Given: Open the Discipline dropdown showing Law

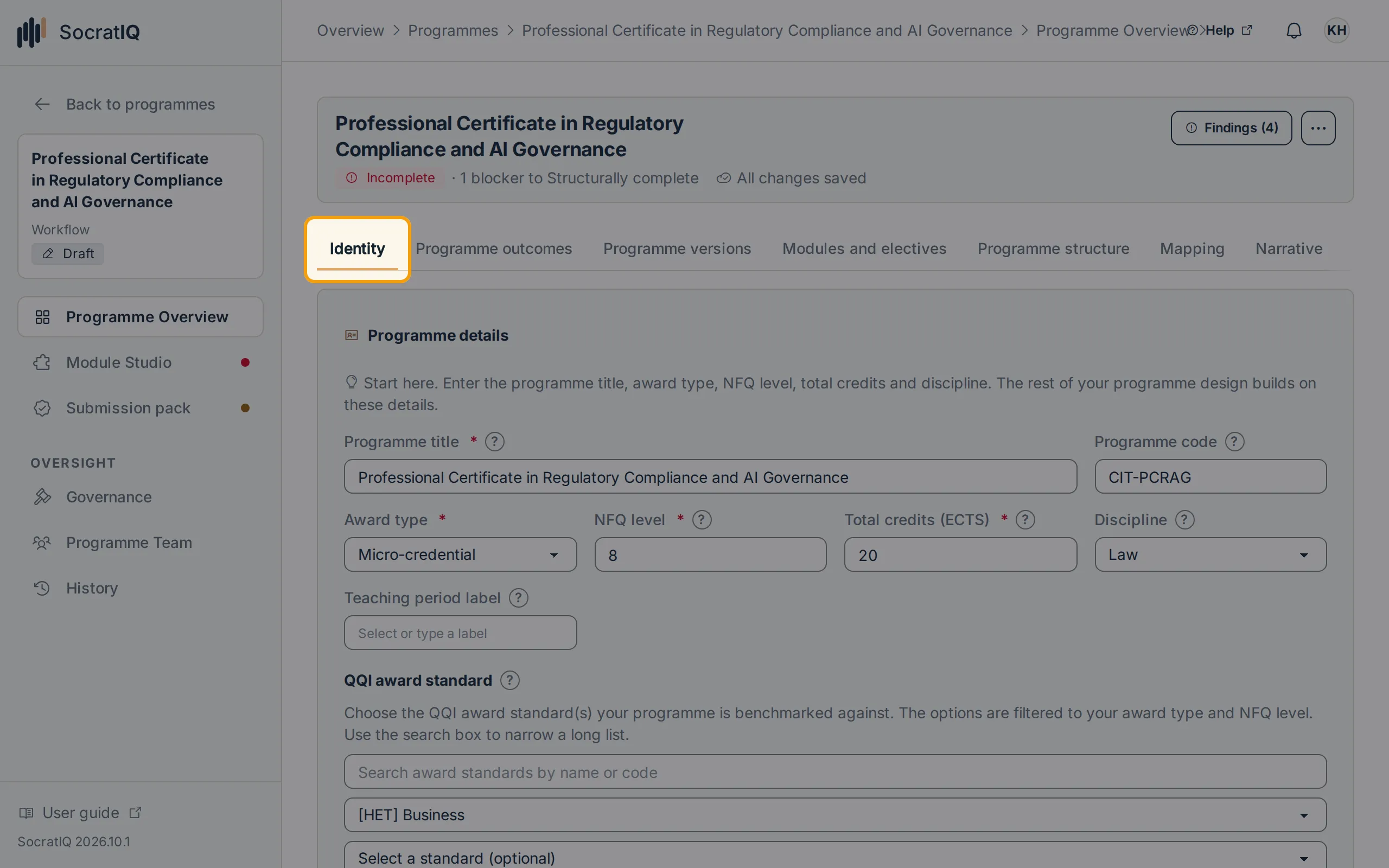Looking at the screenshot, I should click(x=1210, y=554).
